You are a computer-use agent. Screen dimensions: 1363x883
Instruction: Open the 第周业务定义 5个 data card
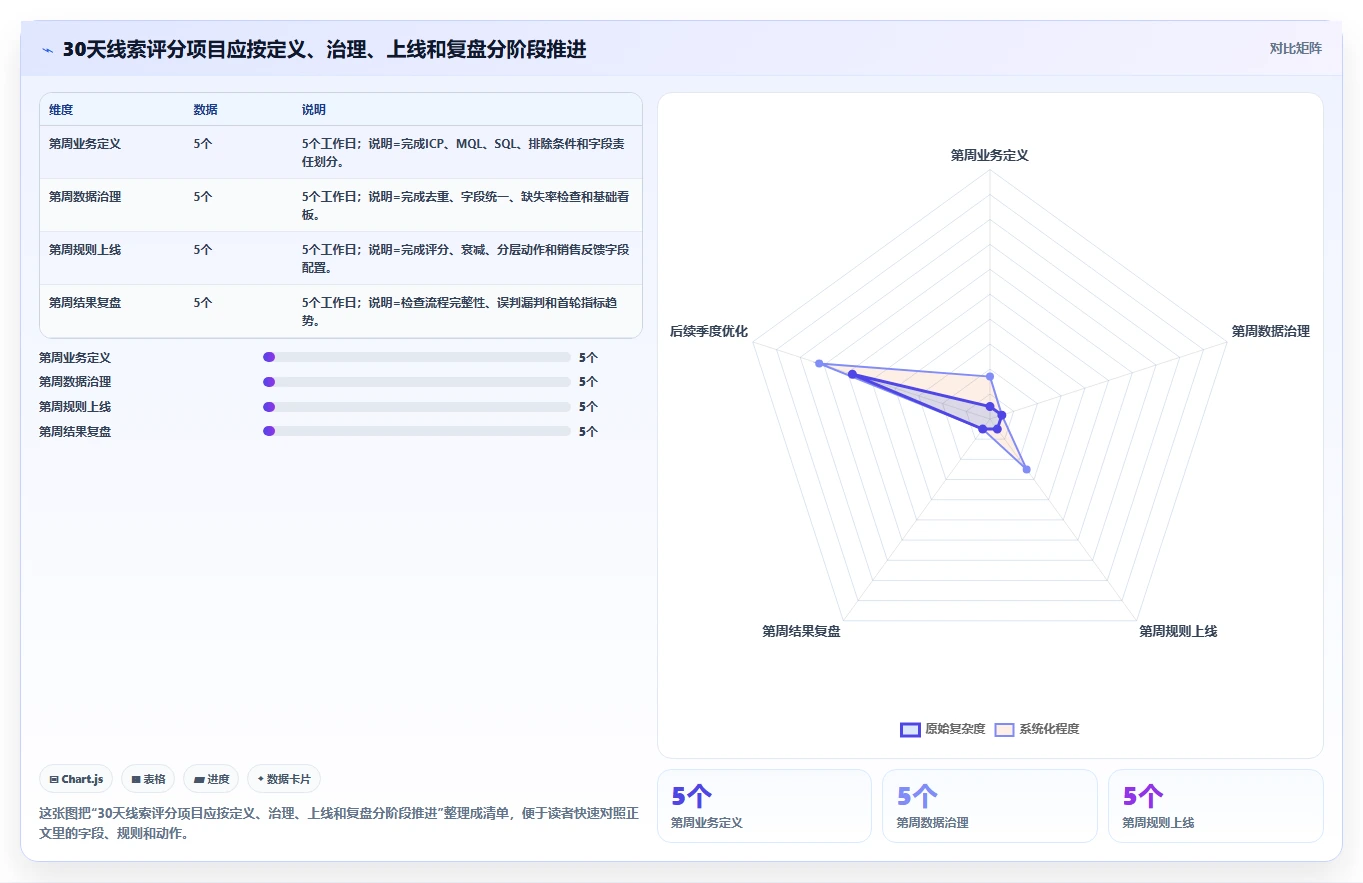tap(764, 806)
